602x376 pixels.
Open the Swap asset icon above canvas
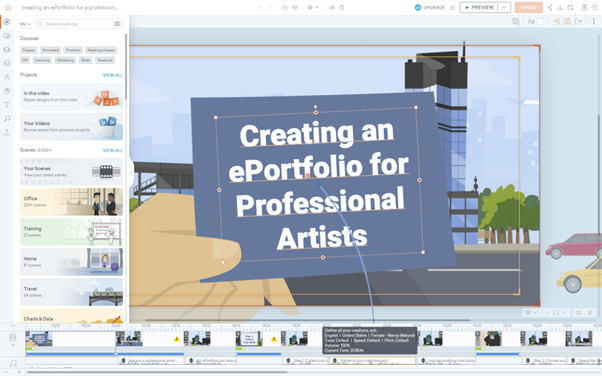point(516,22)
